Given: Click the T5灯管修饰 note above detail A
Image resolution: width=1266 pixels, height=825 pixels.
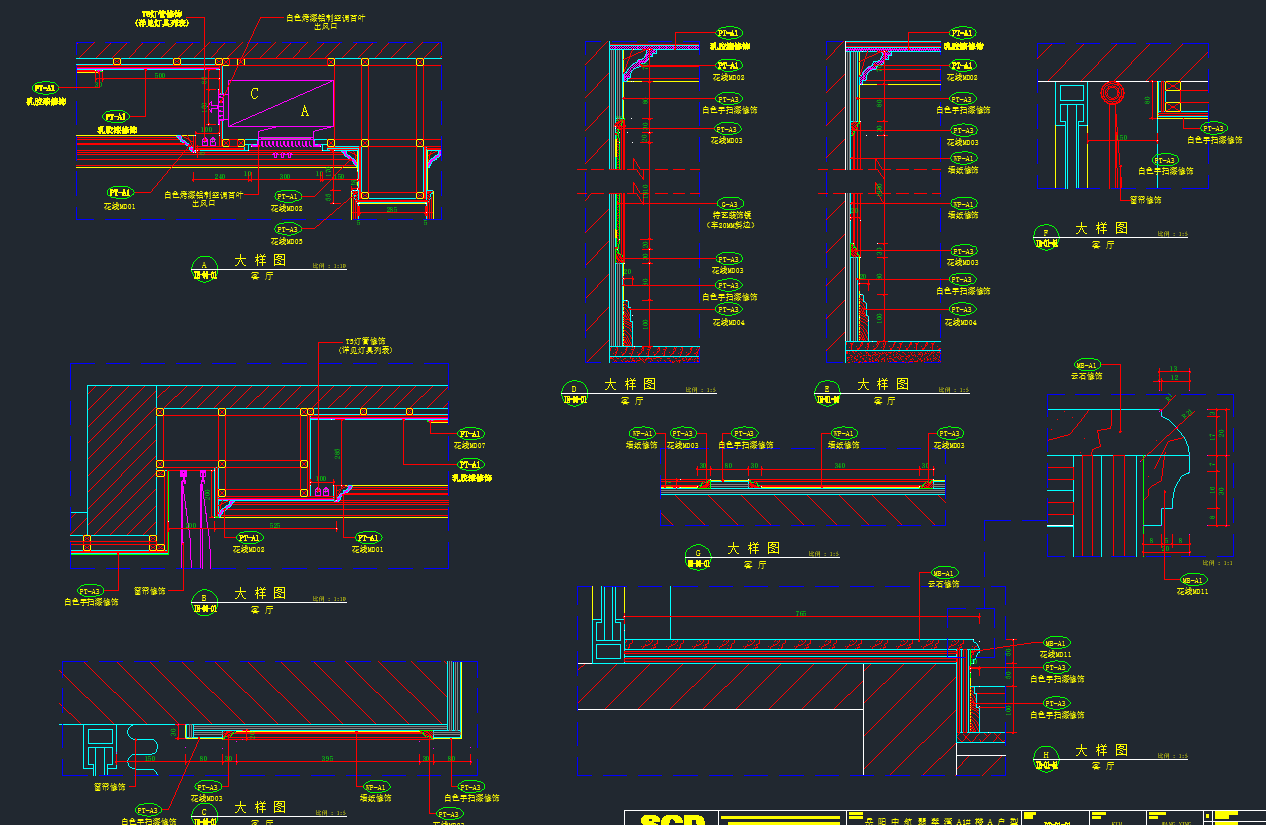Looking at the screenshot, I should pyautogui.click(x=162, y=15).
